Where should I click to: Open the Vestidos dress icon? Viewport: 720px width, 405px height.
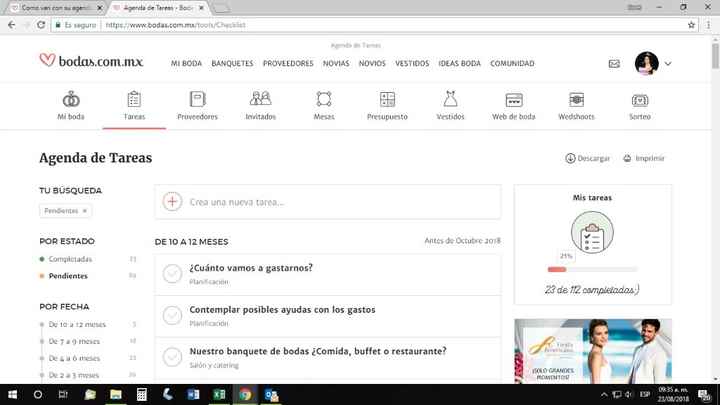click(450, 99)
